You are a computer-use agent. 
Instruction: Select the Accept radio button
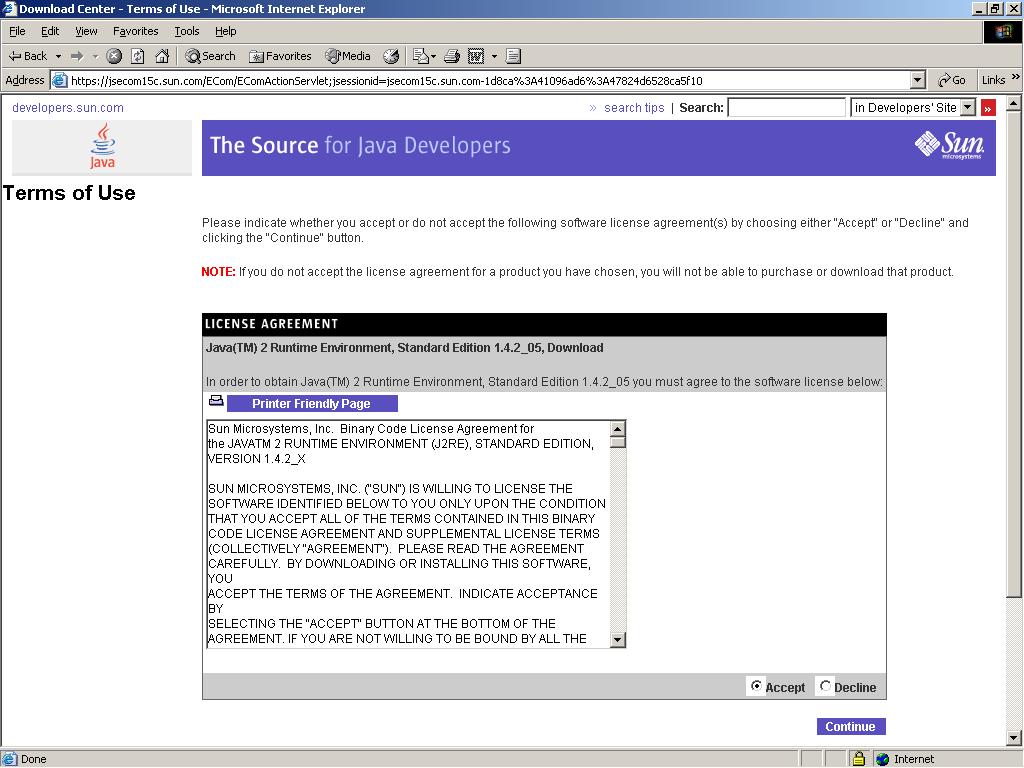point(756,686)
